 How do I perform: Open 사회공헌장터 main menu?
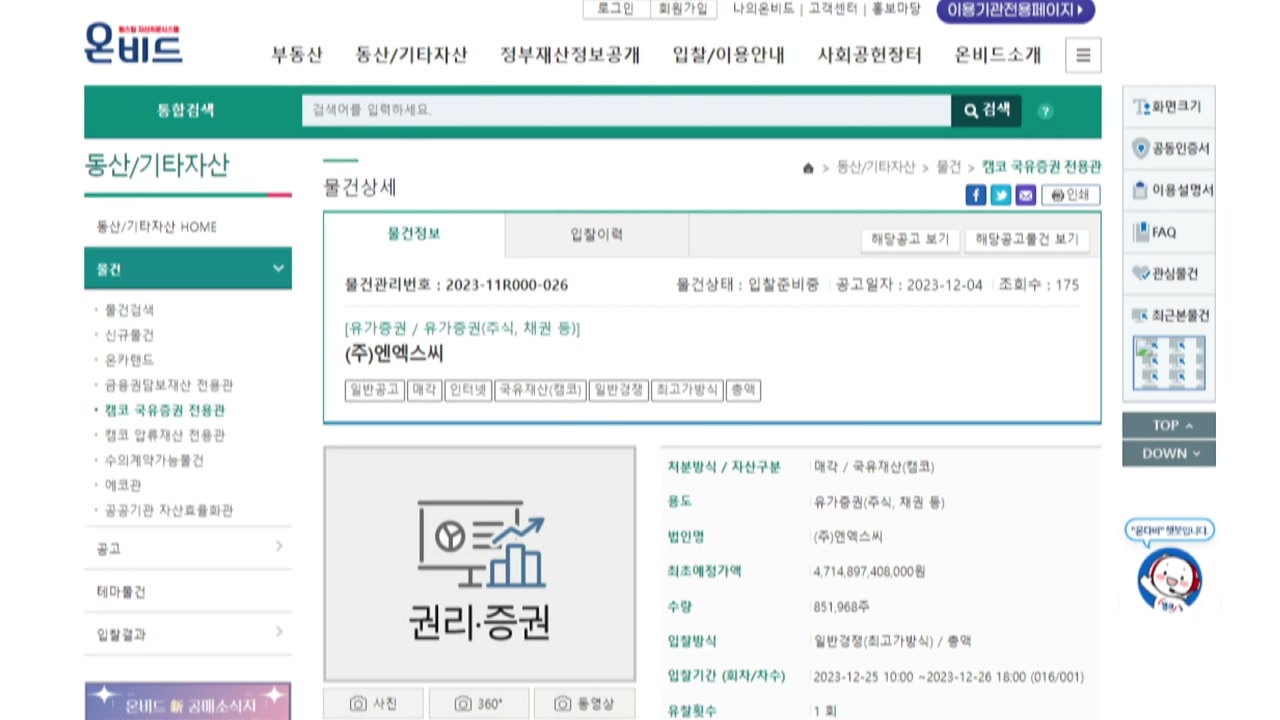click(x=870, y=55)
